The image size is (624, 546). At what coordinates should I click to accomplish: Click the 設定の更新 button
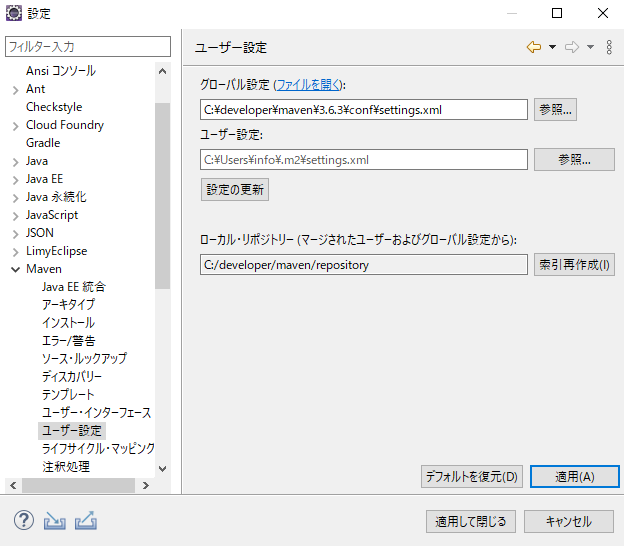tap(235, 189)
